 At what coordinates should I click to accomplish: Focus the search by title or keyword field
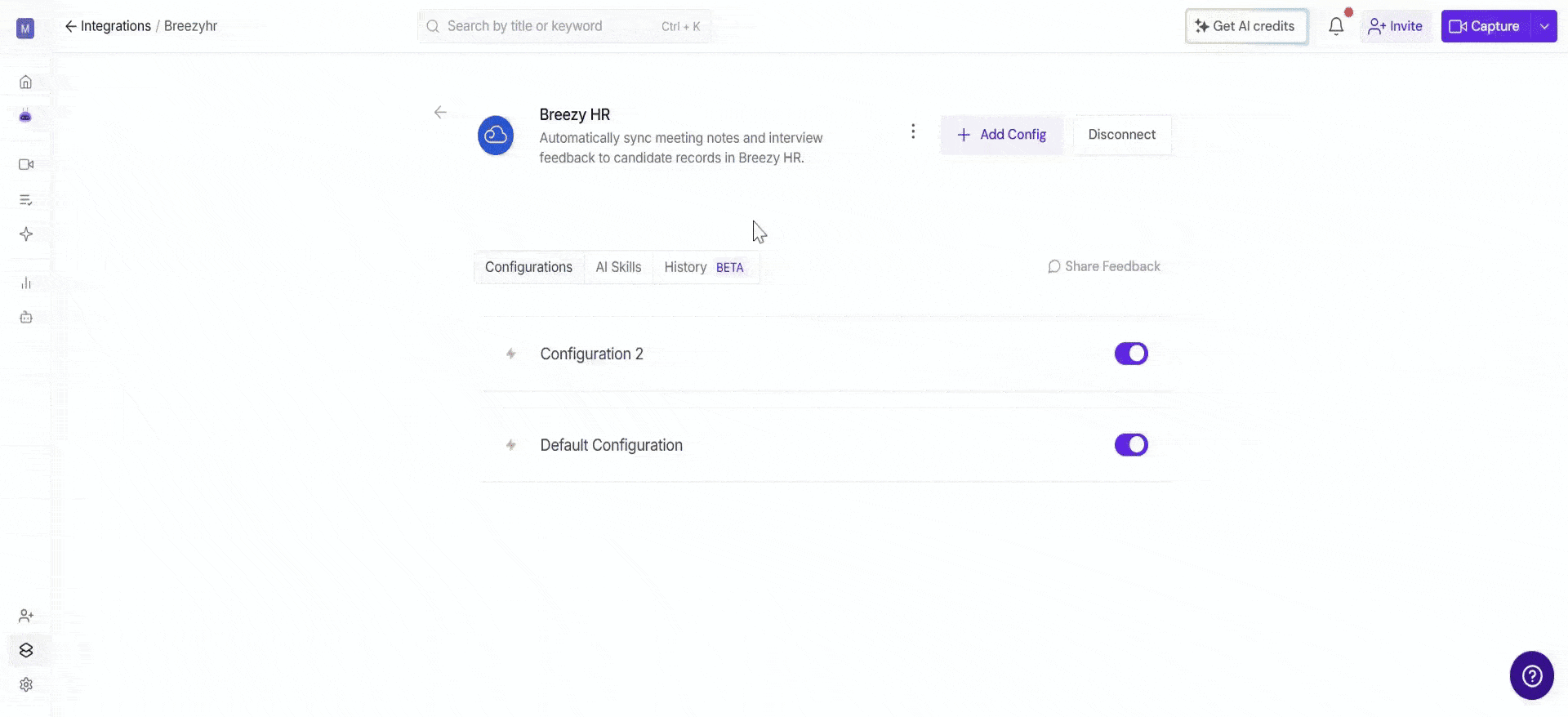click(x=563, y=26)
